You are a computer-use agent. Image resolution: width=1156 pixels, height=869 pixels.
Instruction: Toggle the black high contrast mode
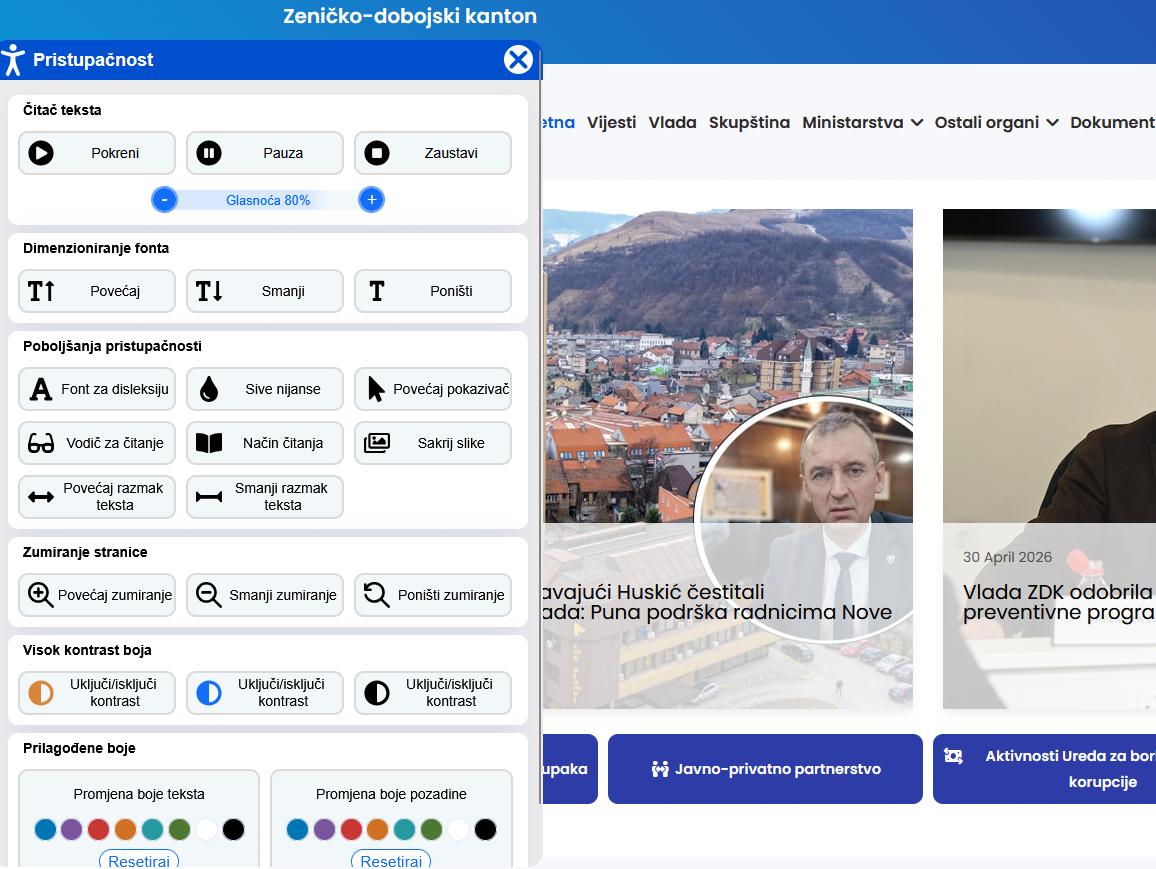(432, 692)
